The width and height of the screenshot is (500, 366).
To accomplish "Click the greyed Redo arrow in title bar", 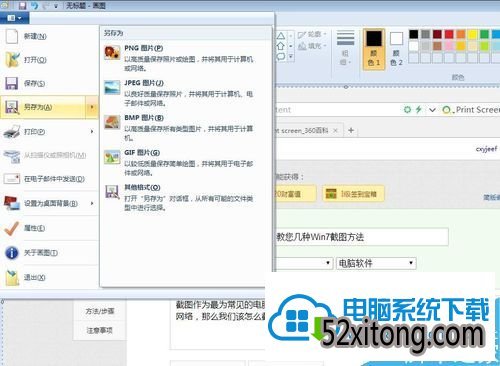I will 46,5.
